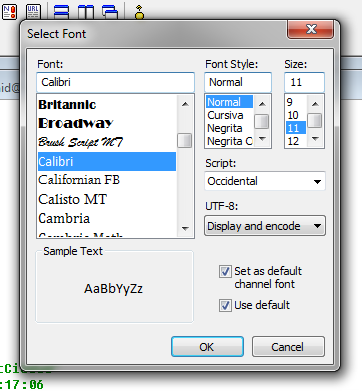Click Font Style list scroll up arrow
The image size is (362, 391).
[262, 104]
